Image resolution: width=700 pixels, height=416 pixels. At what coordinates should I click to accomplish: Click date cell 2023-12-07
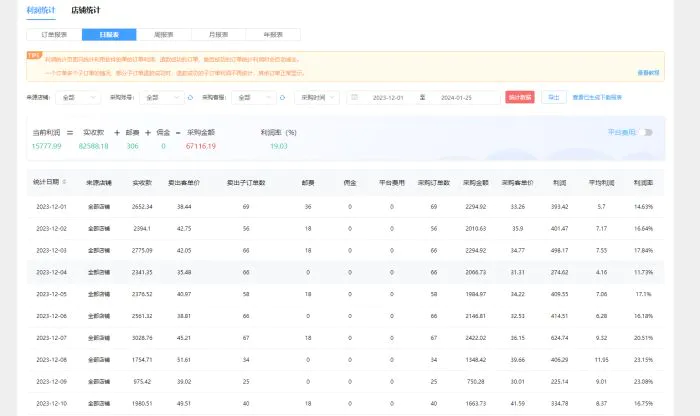point(51,338)
